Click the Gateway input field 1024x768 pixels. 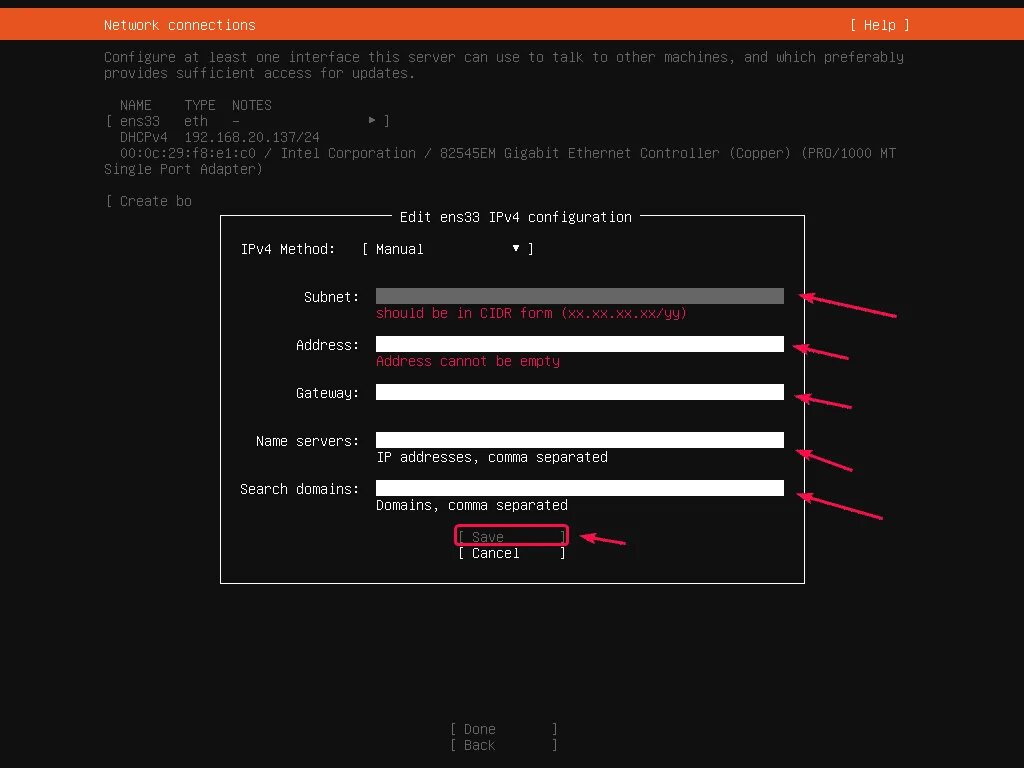click(579, 392)
